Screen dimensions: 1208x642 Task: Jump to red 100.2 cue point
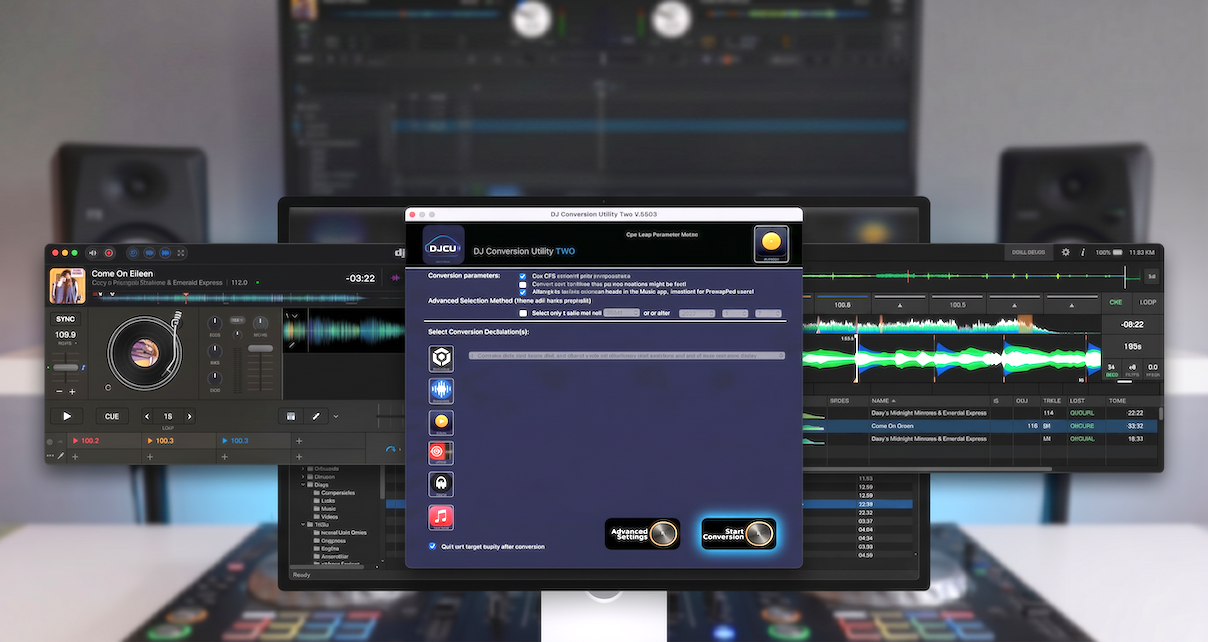[x=104, y=440]
